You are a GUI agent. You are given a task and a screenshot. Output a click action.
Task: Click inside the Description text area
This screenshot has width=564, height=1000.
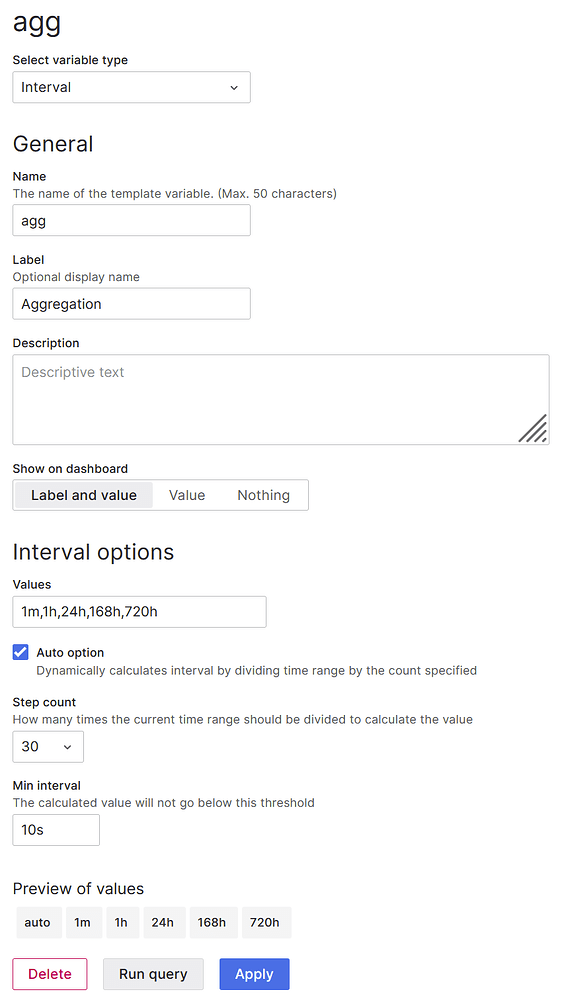281,400
